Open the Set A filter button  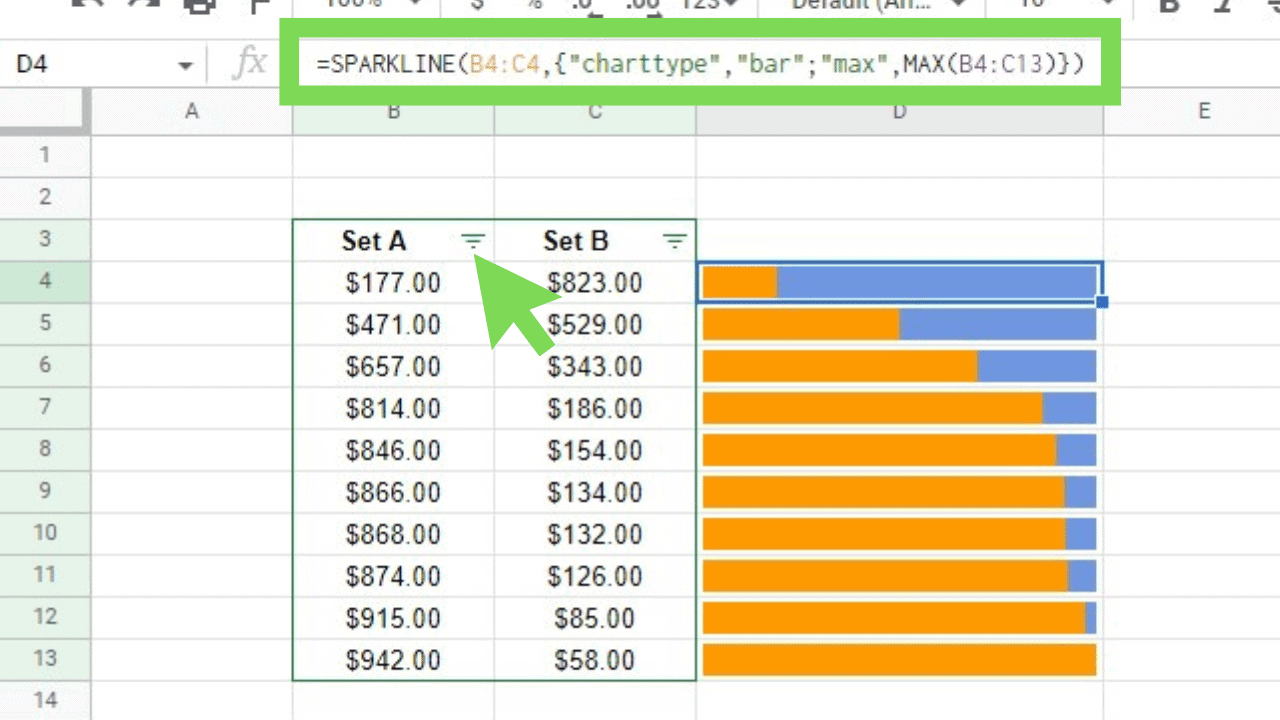[x=473, y=241]
